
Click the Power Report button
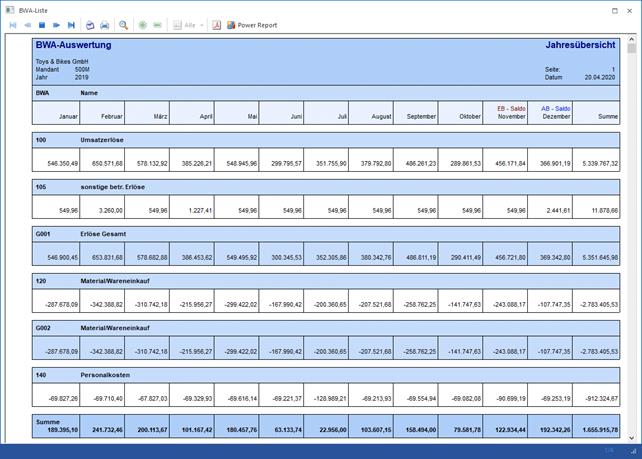coord(252,25)
